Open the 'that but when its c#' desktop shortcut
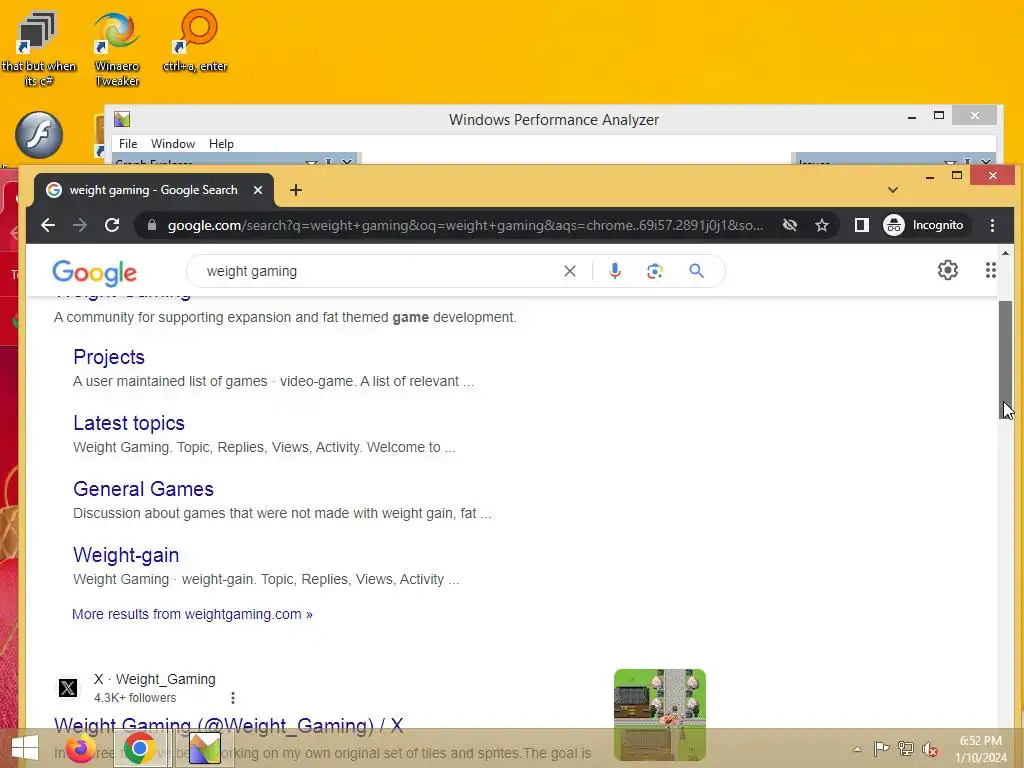 [38, 48]
